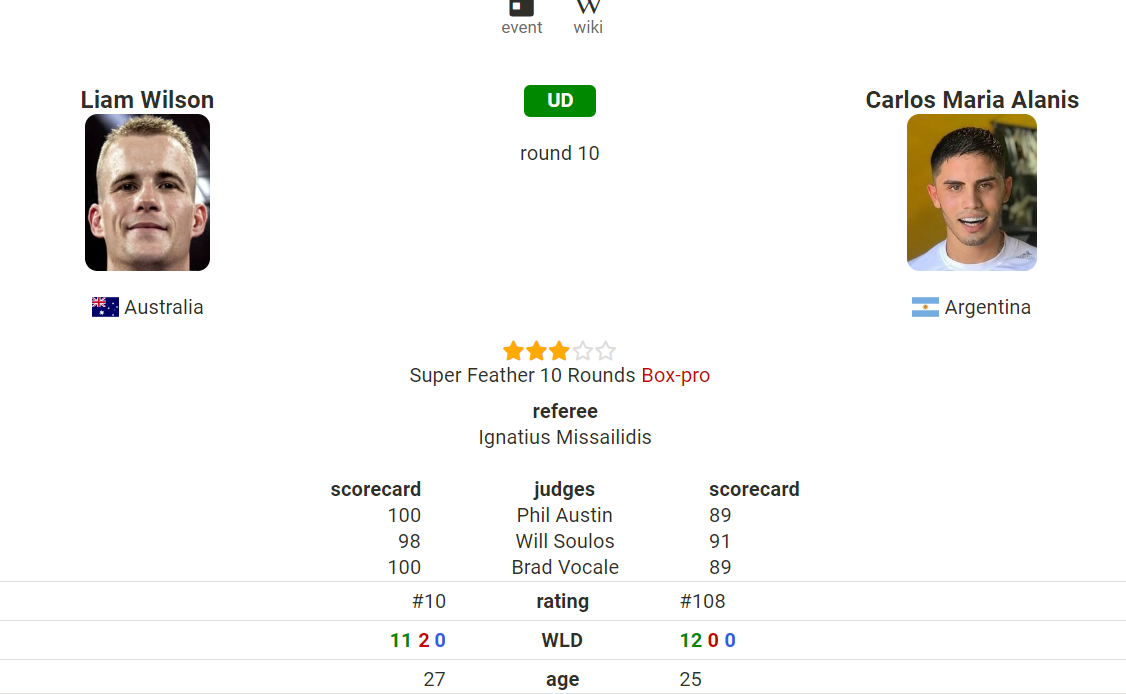Open Liam Wilson's profile photo
Image resolution: width=1126 pixels, height=694 pixels.
click(147, 193)
